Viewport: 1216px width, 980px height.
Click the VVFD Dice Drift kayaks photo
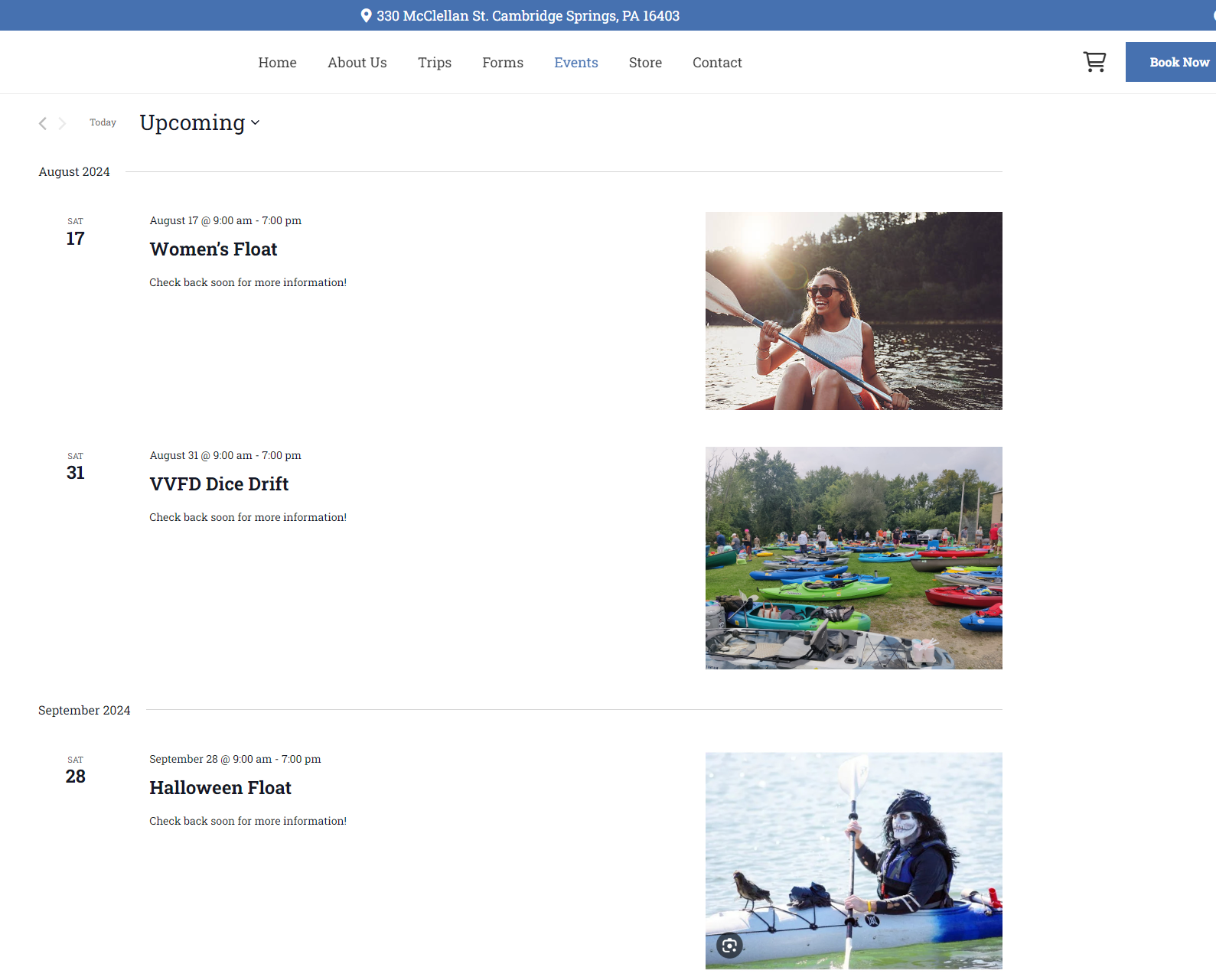[x=853, y=558]
